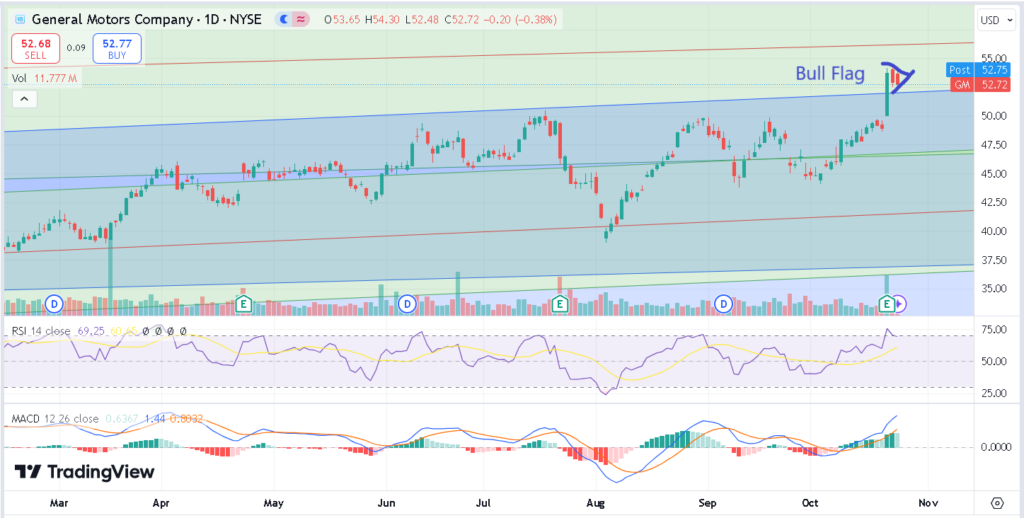Toggle the moon extended-hours session icon
This screenshot has height=518, width=1024.
(x=284, y=20)
